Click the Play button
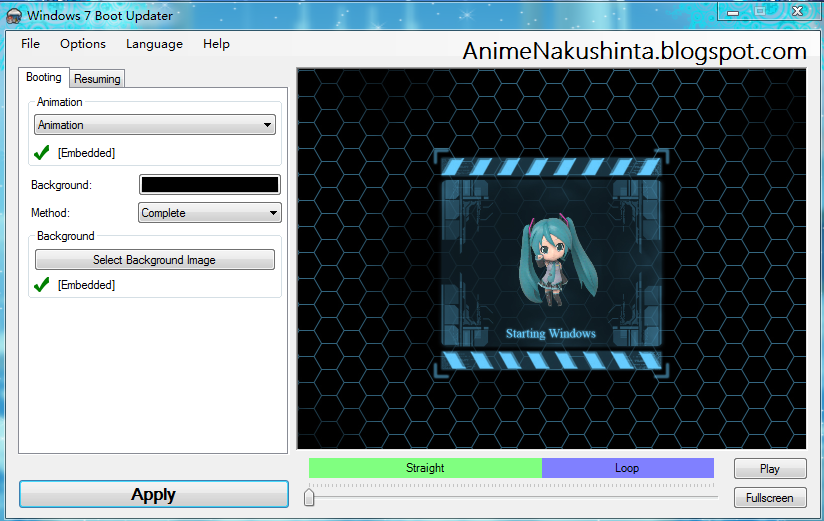Screen dimensions: 824x521 pos(770,469)
